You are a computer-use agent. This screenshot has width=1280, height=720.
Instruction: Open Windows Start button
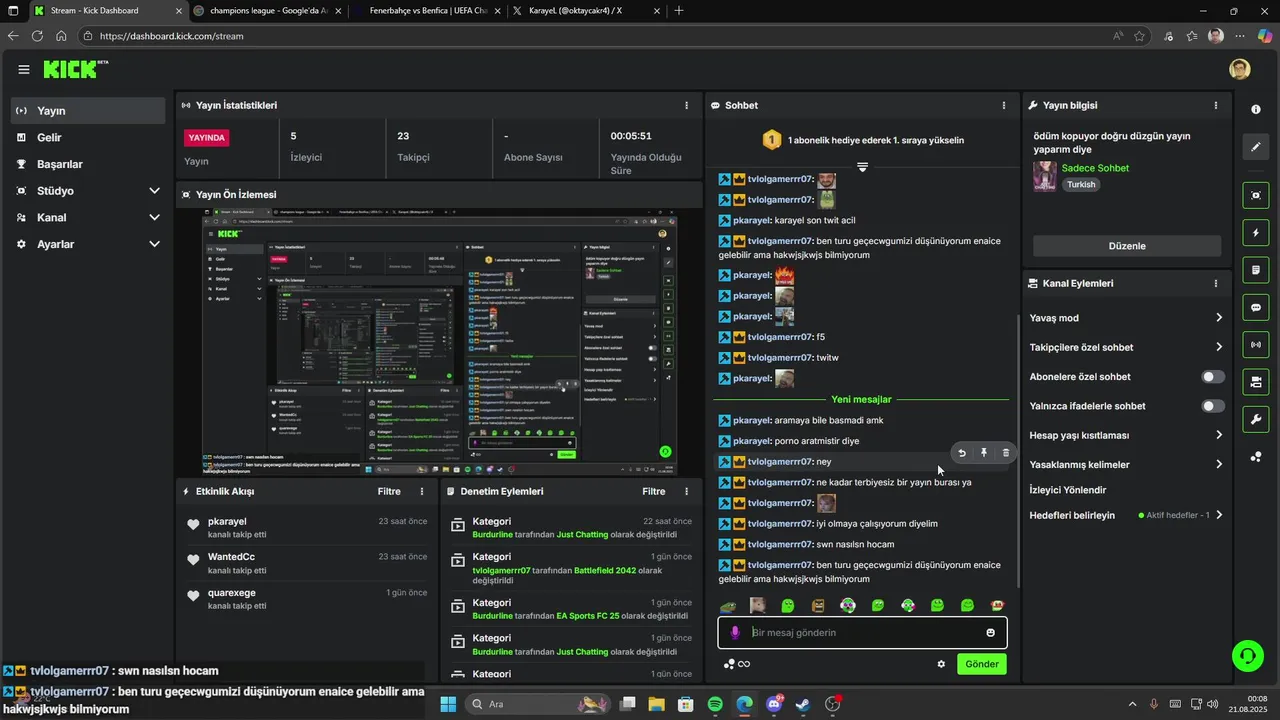(448, 704)
